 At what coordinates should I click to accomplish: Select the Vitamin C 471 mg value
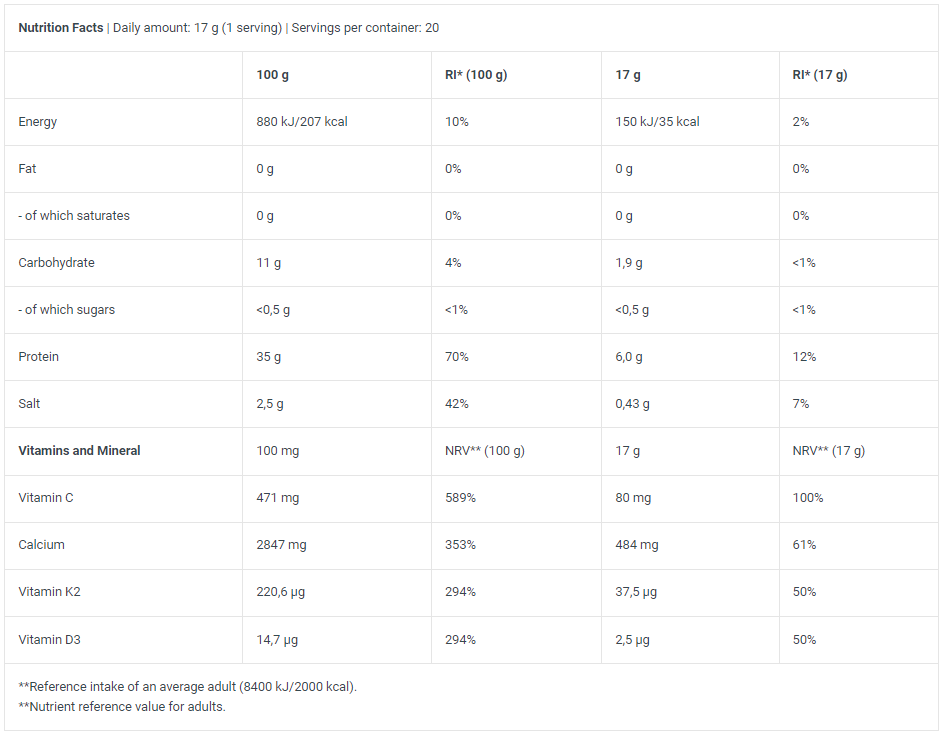(x=278, y=497)
